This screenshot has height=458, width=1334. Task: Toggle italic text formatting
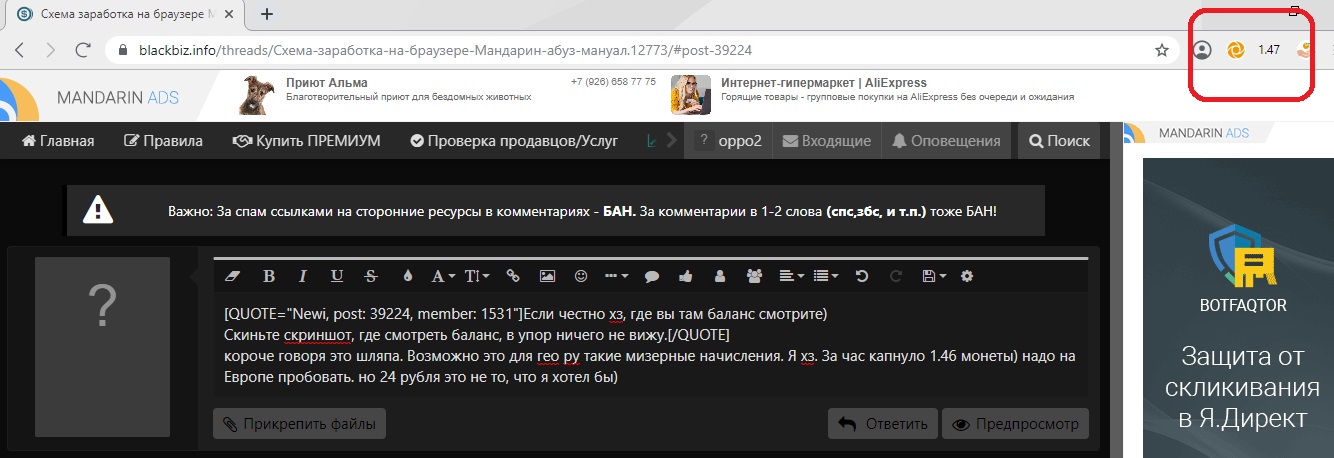click(x=303, y=276)
